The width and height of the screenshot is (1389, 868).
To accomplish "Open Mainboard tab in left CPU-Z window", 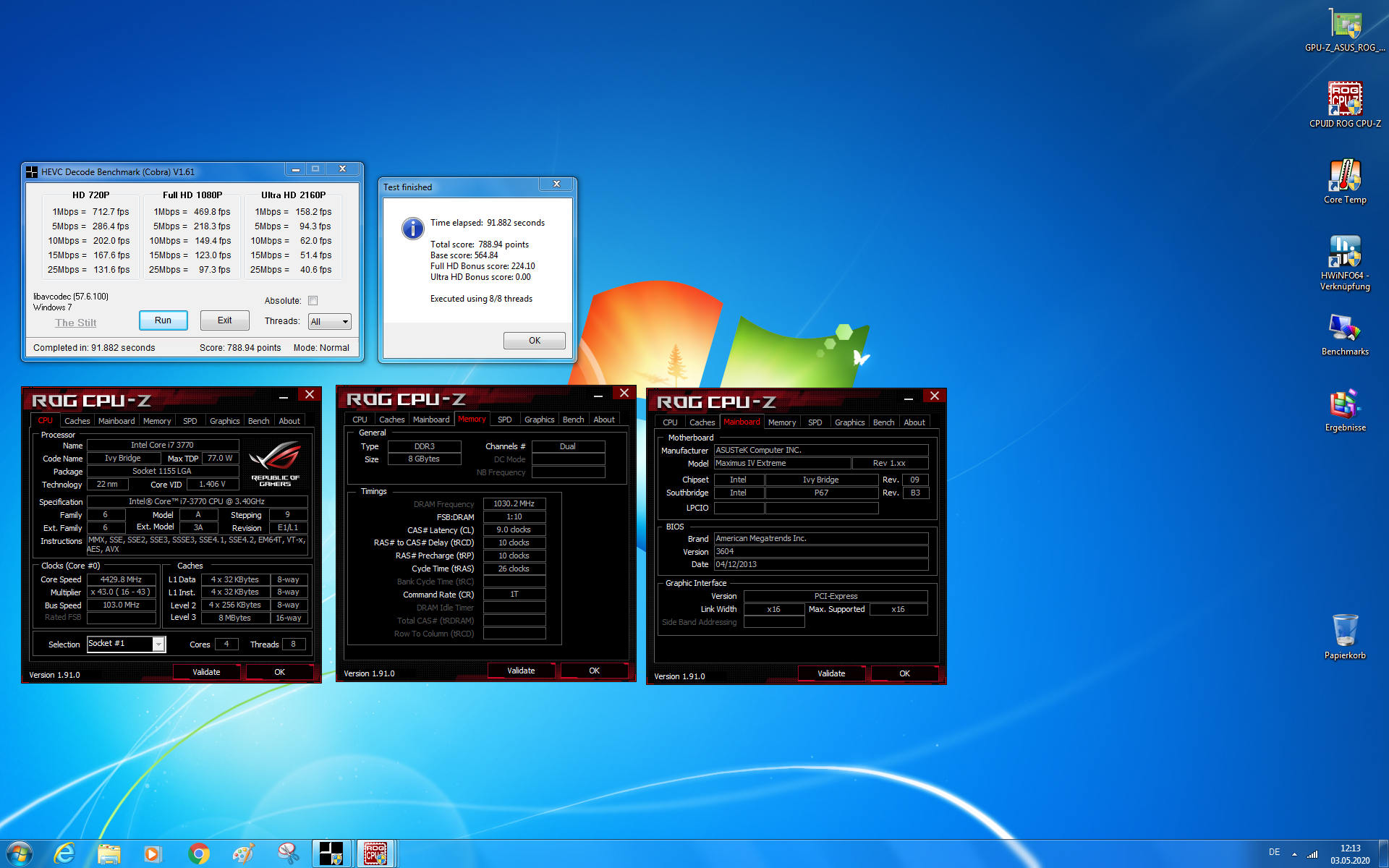I will pos(116,421).
